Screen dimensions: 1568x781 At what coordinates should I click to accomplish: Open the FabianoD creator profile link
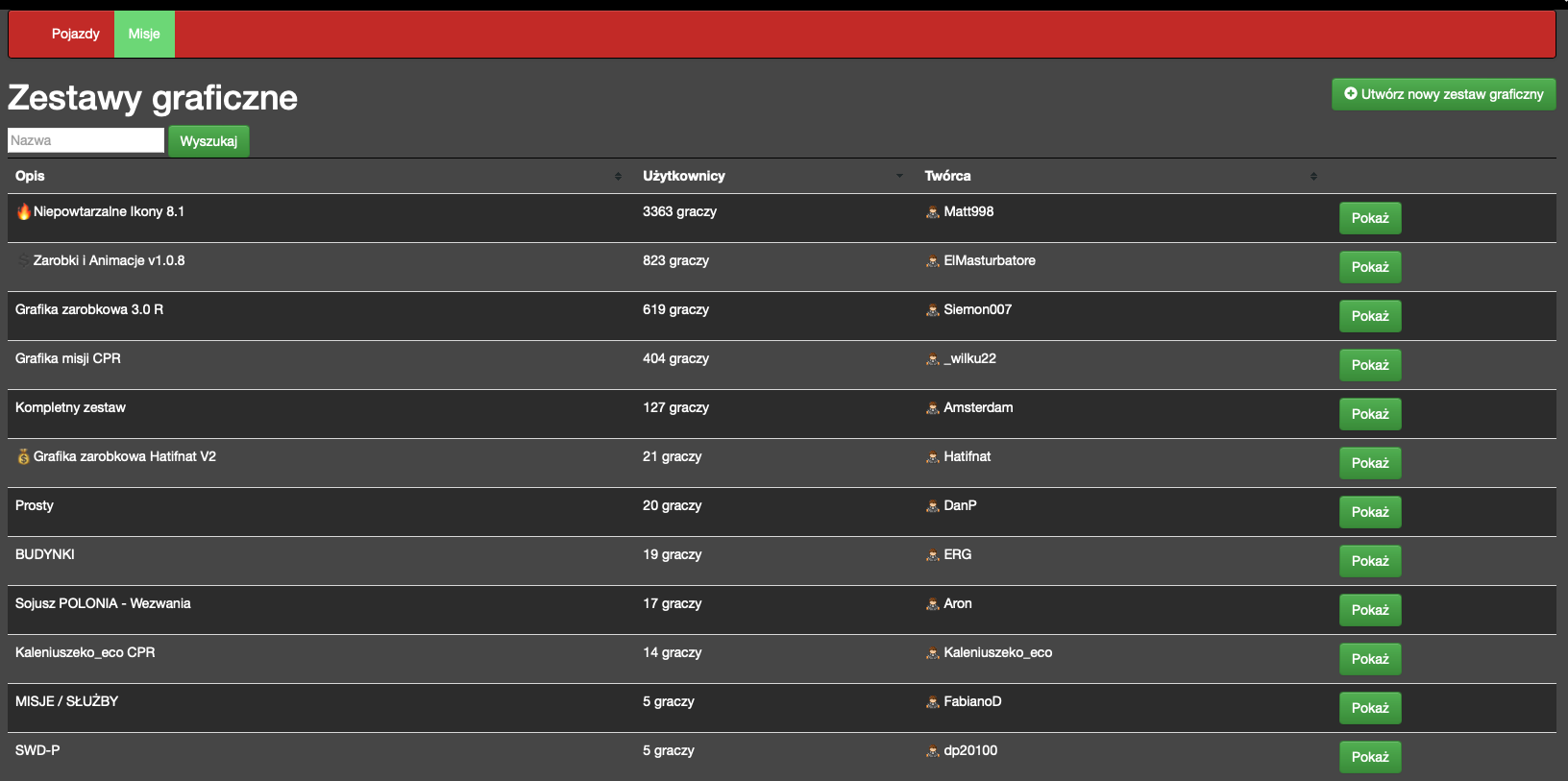coord(972,701)
